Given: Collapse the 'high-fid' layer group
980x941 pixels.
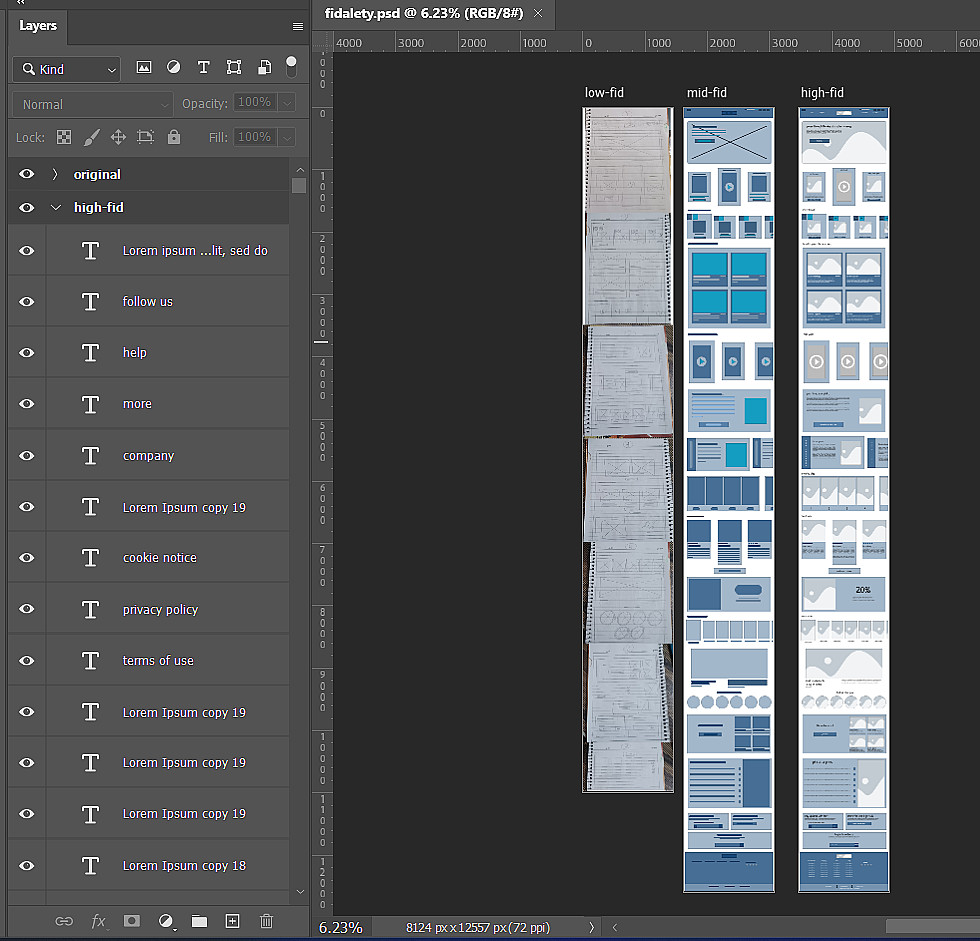Looking at the screenshot, I should click(56, 208).
